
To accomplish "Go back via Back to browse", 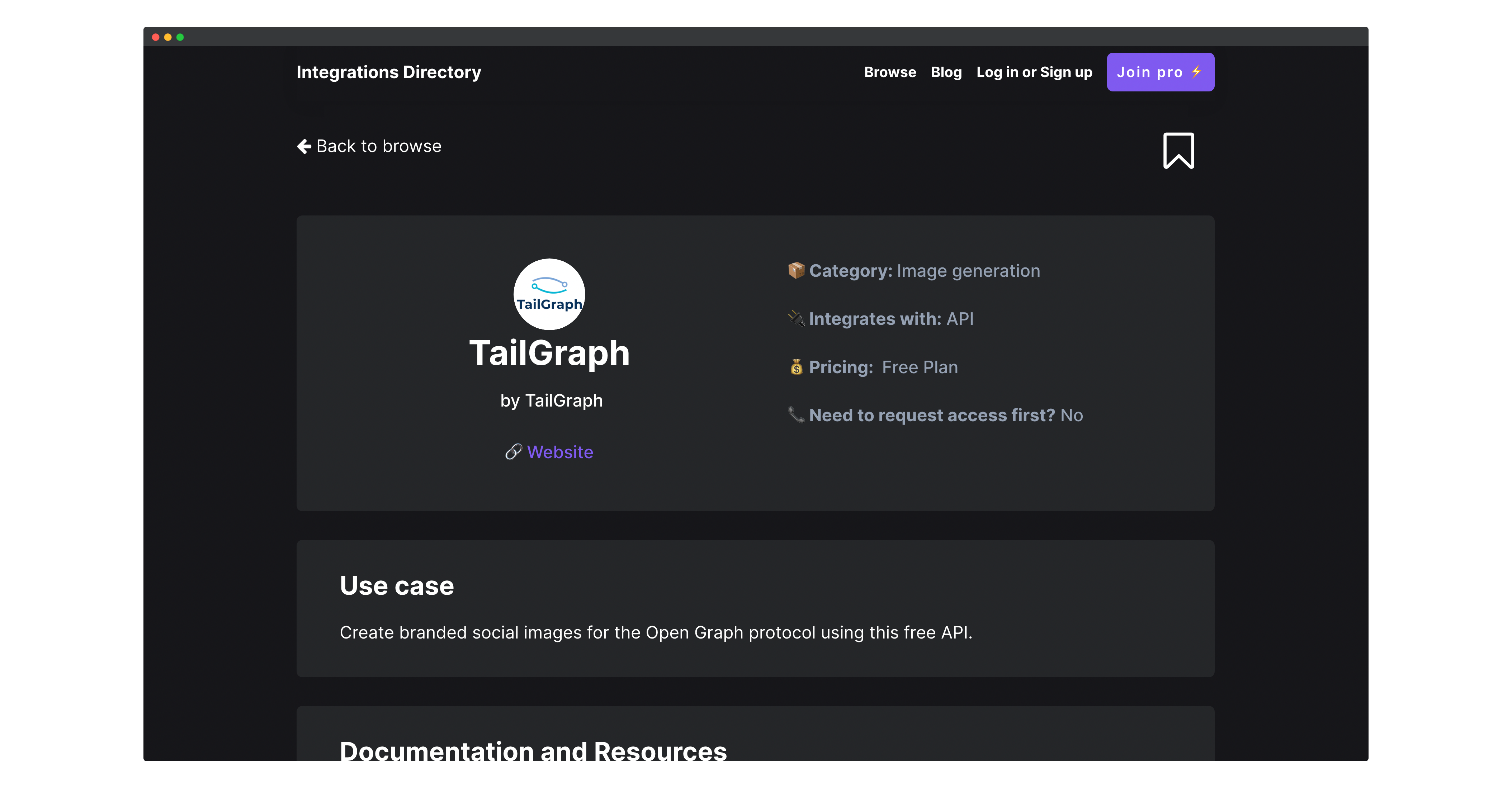I will pyautogui.click(x=379, y=146).
